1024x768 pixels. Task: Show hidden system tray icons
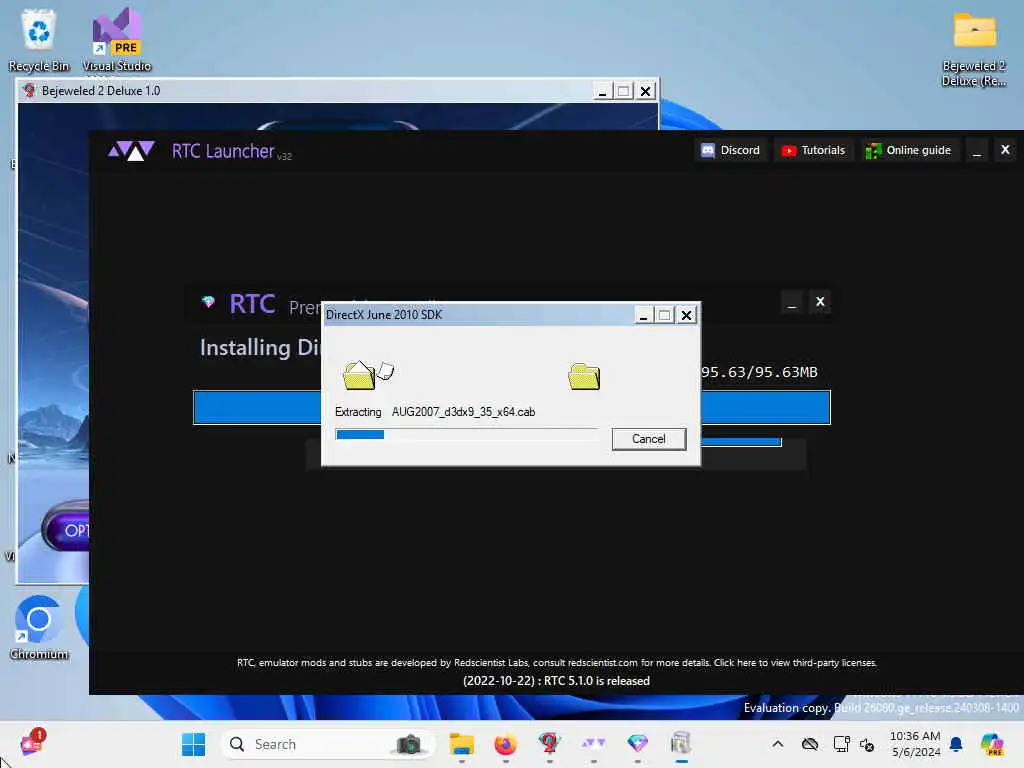point(777,744)
